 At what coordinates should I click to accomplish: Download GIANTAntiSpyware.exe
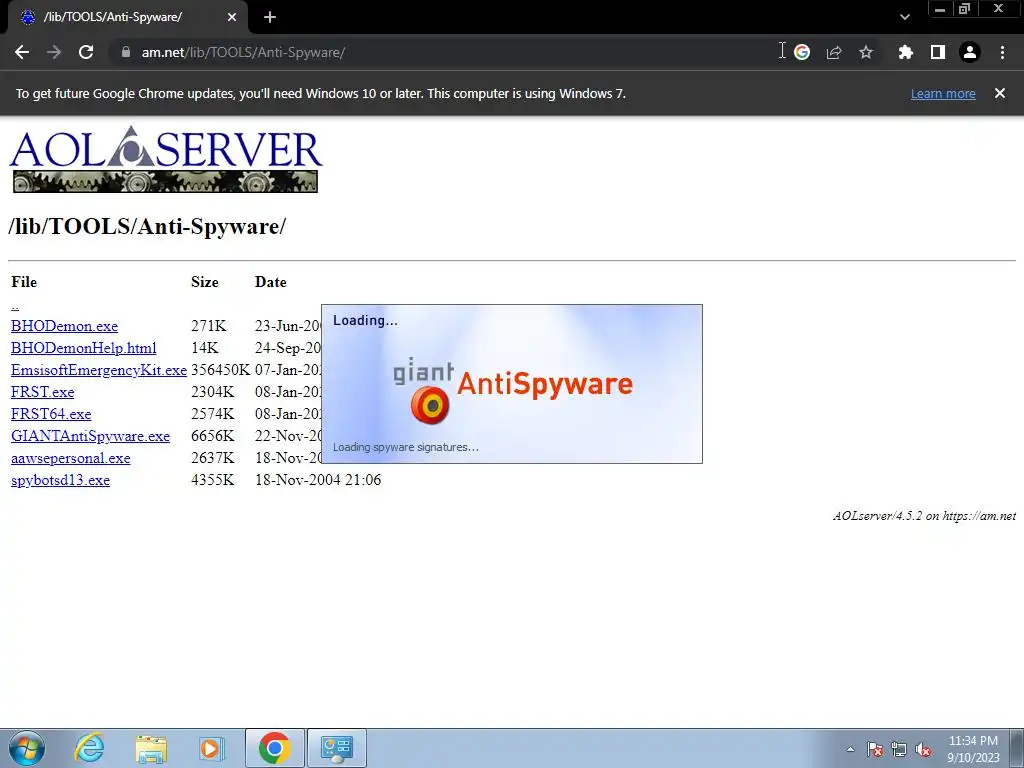click(90, 436)
